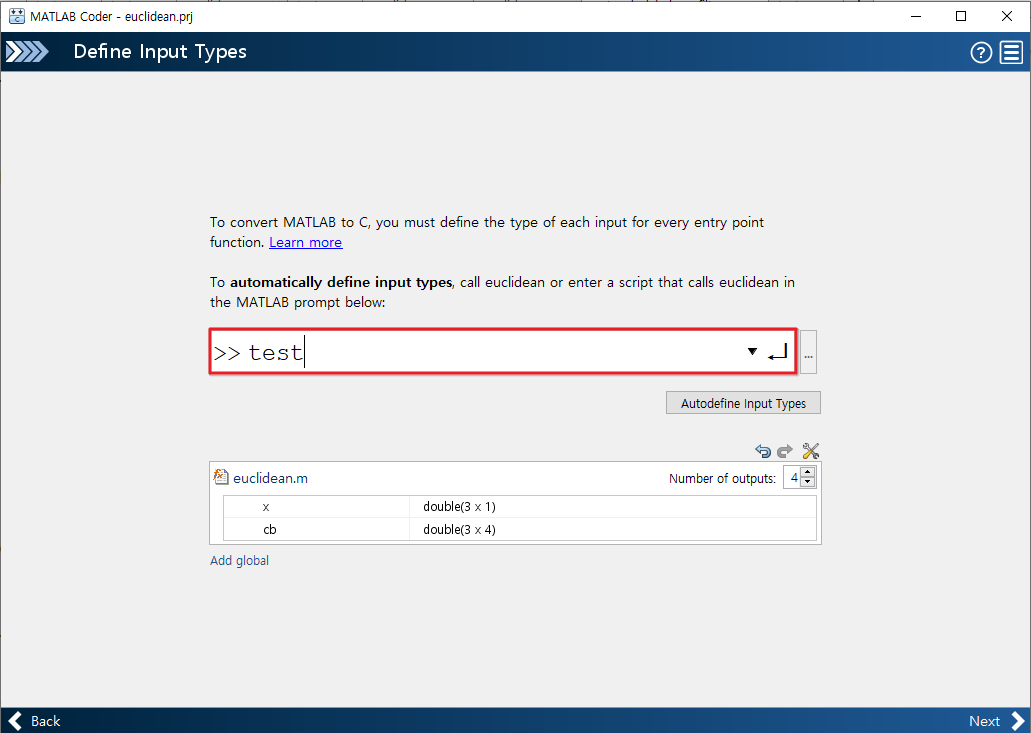Click the workflow steps chevron icon
The height and width of the screenshot is (733, 1031).
tap(27, 51)
